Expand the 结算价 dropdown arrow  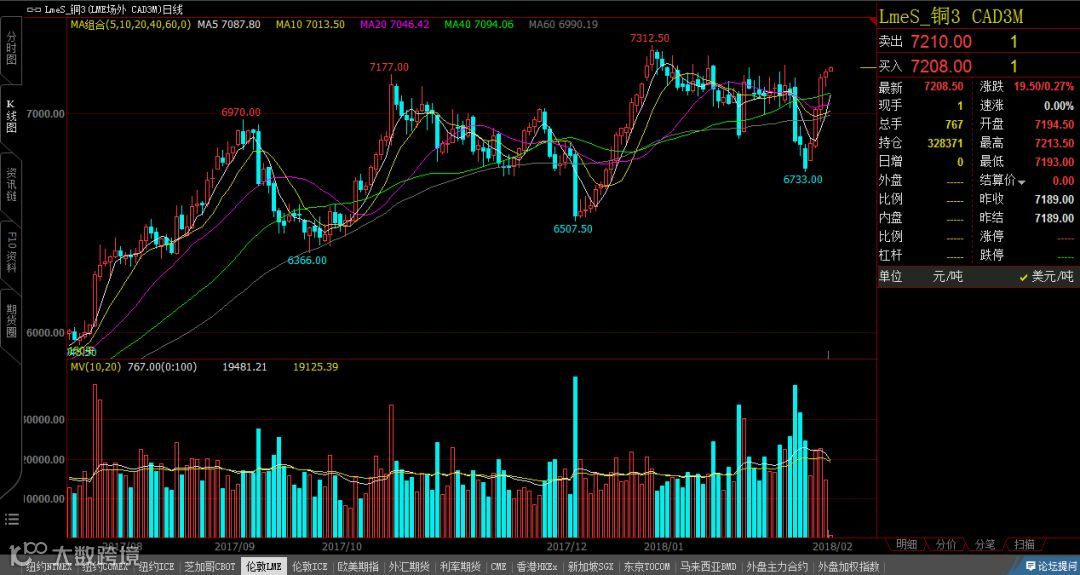[1021, 182]
